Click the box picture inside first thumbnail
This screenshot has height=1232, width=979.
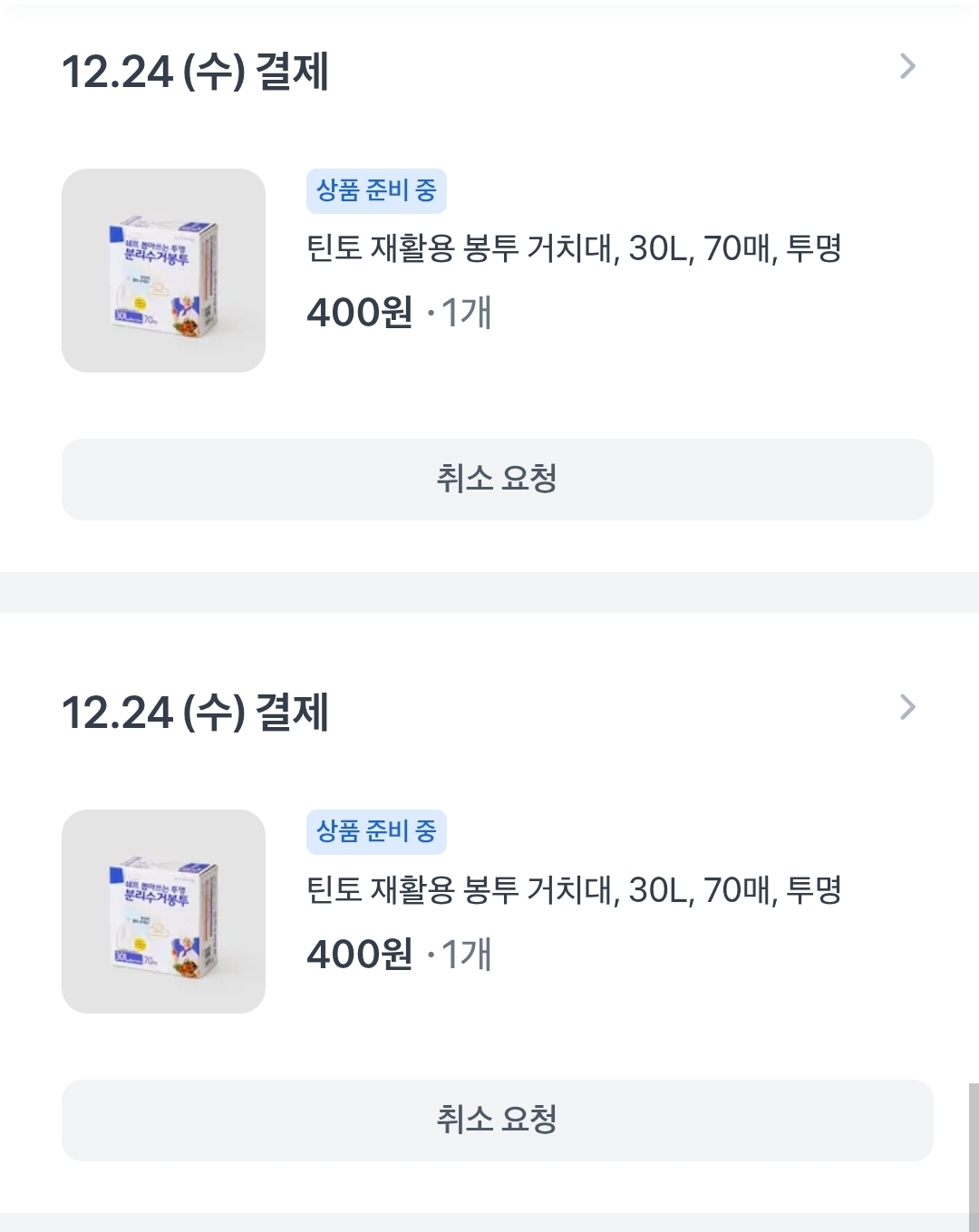[163, 275]
